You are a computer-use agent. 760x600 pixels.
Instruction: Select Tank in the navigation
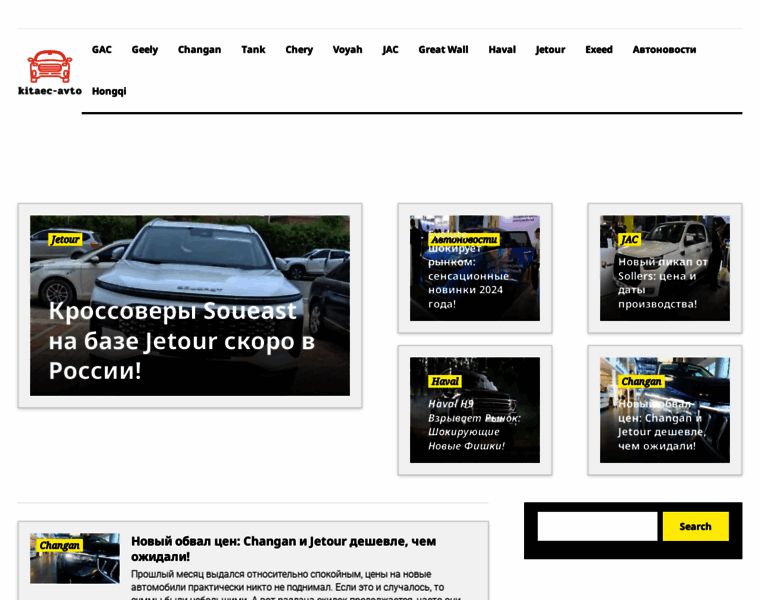pos(253,49)
